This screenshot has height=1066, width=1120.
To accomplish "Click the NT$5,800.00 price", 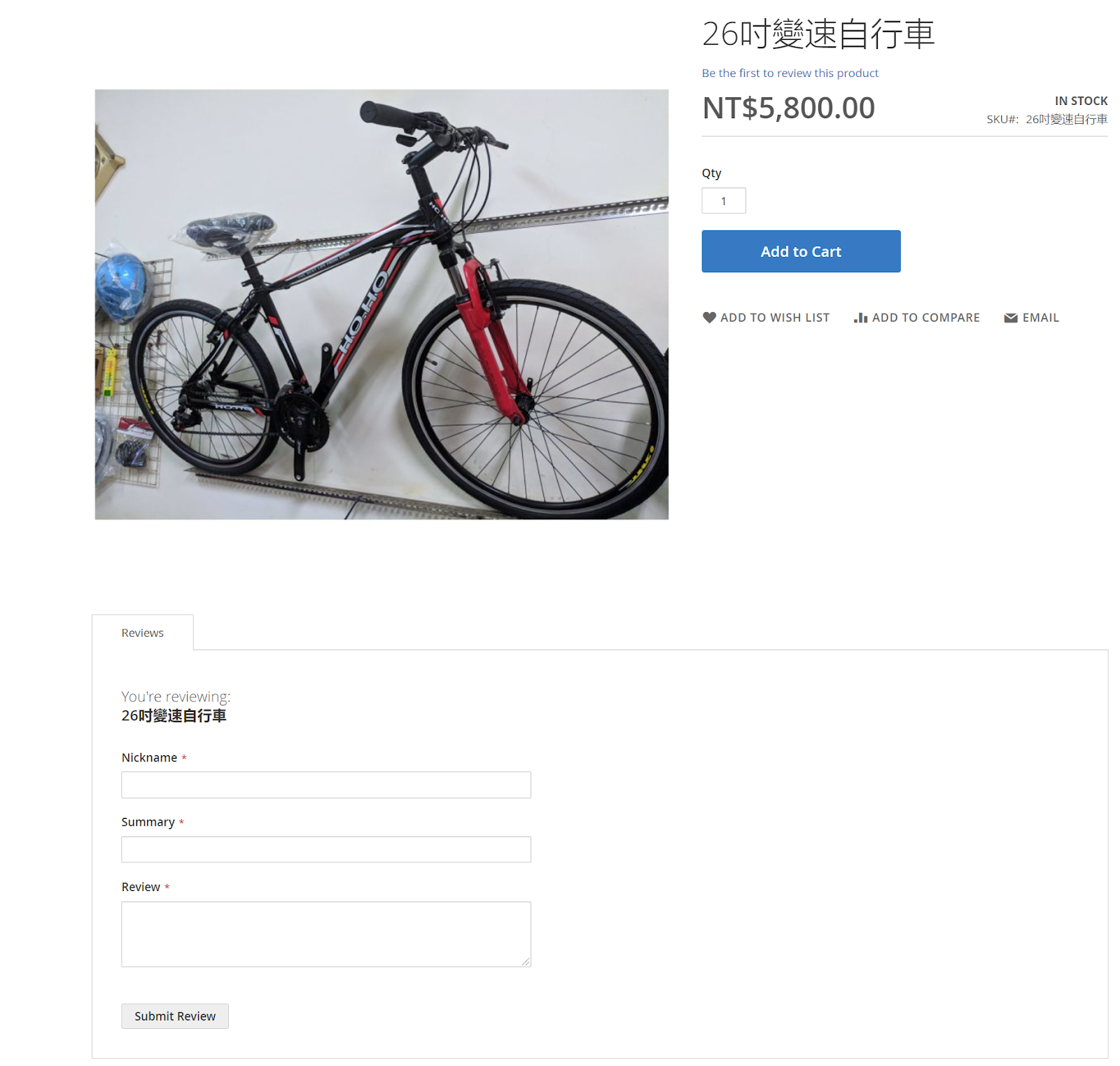I will [788, 108].
